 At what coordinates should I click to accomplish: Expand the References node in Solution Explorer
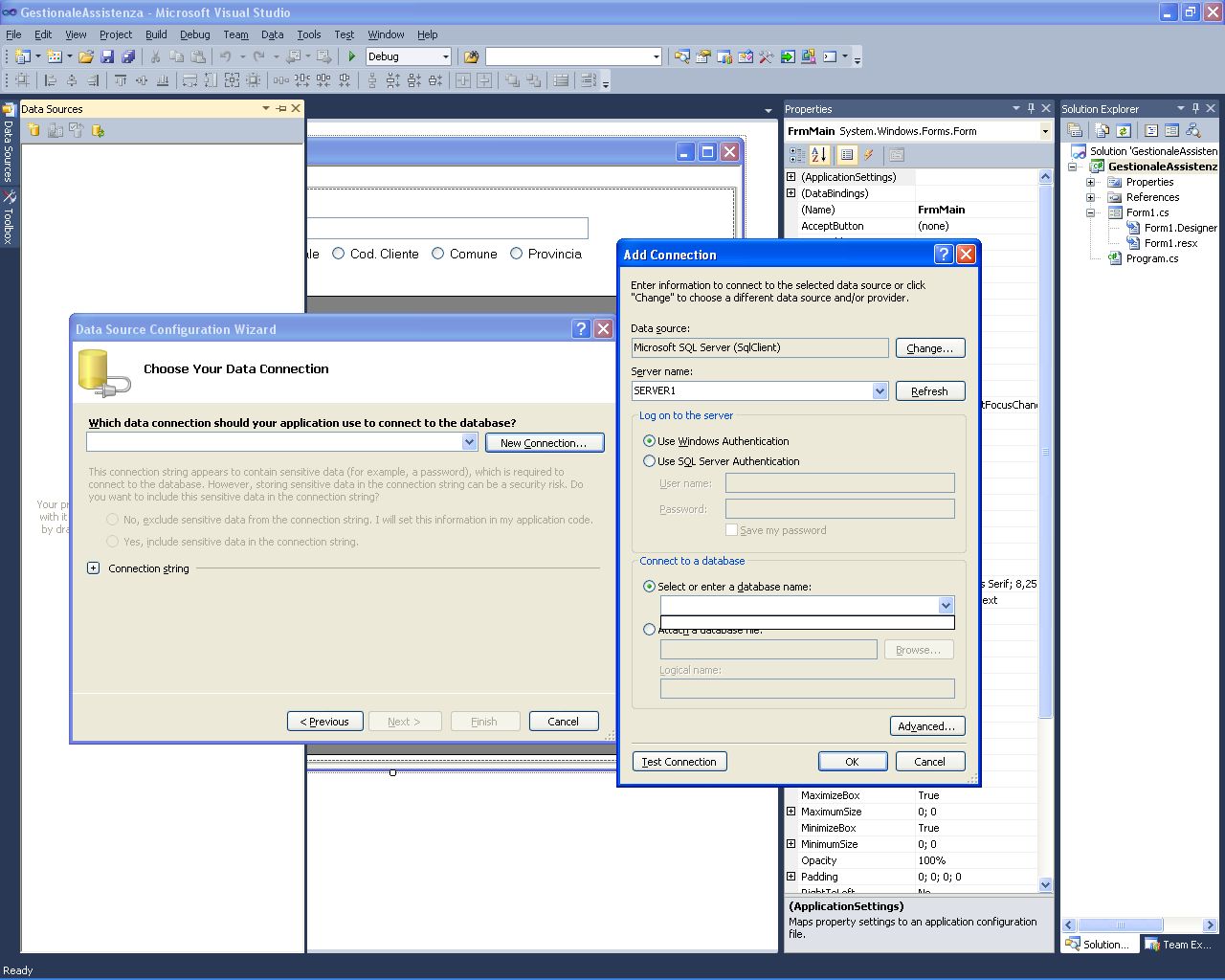click(x=1090, y=197)
